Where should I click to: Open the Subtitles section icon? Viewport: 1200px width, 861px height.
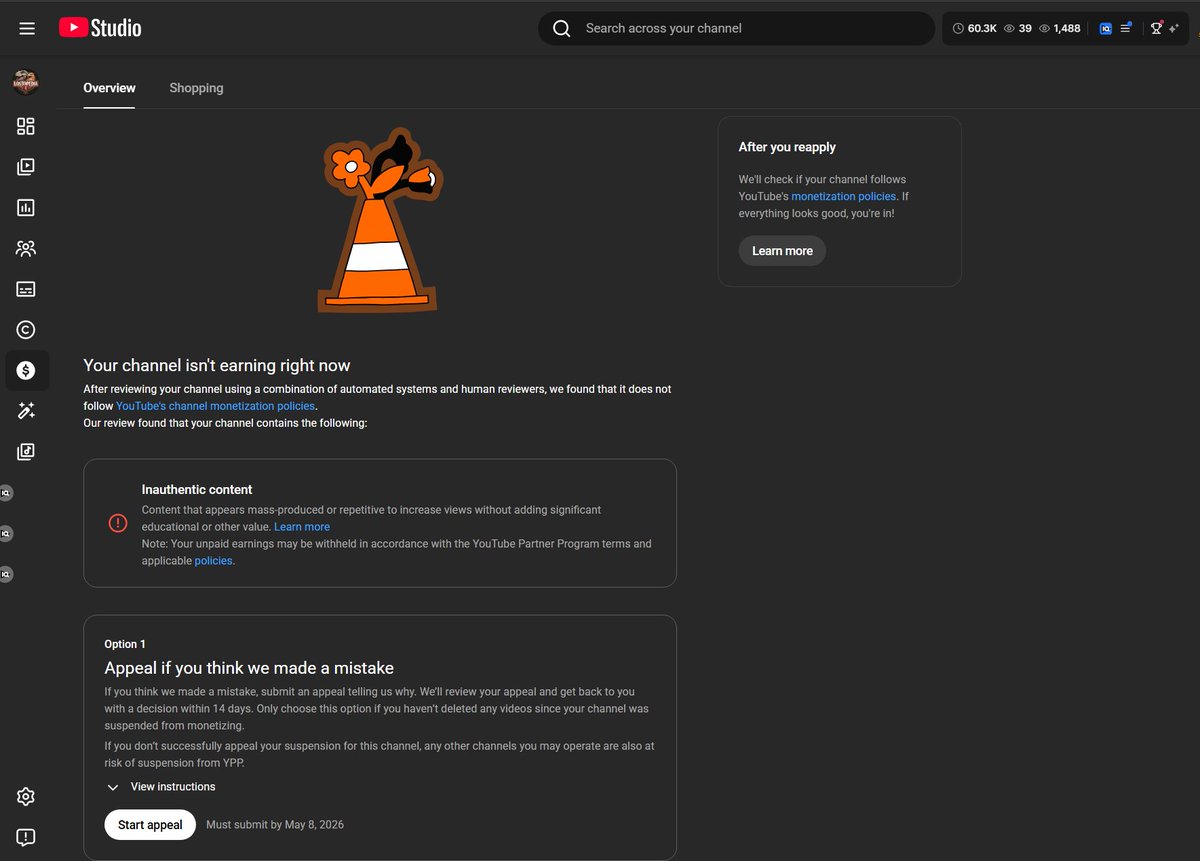(x=26, y=289)
